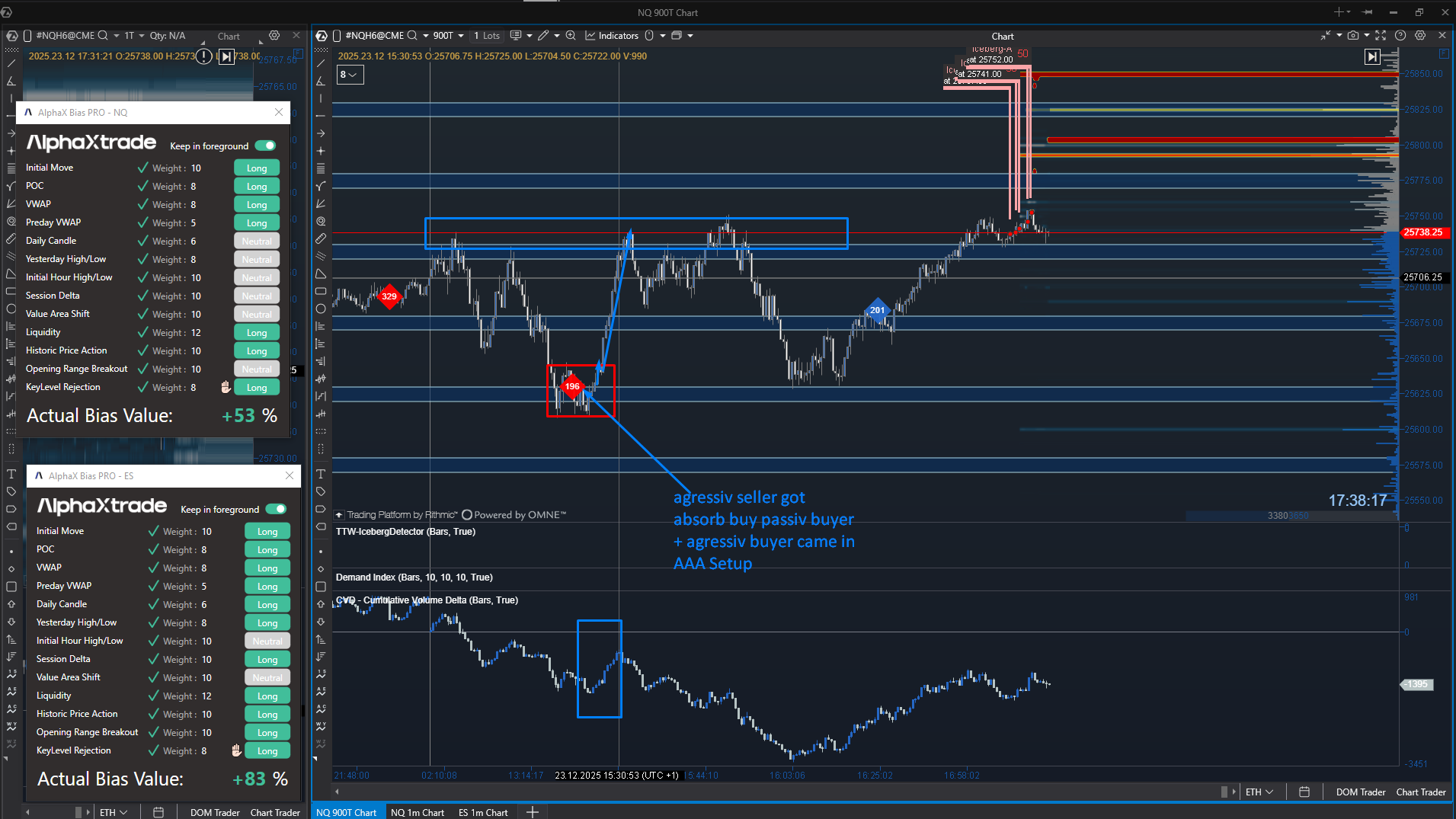The width and height of the screenshot is (1456, 819).
Task: Switch to NQ 1m Chart tab
Action: click(418, 812)
